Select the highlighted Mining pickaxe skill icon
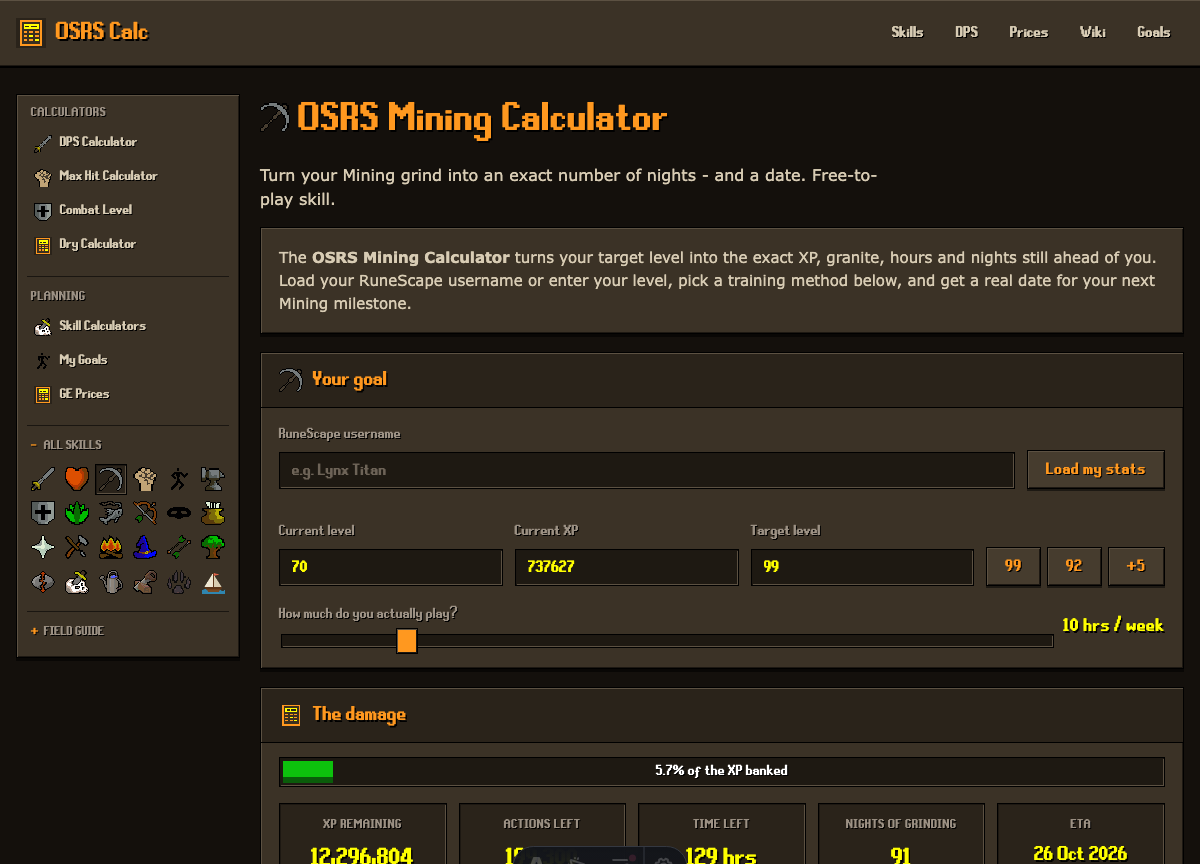 tap(111, 479)
